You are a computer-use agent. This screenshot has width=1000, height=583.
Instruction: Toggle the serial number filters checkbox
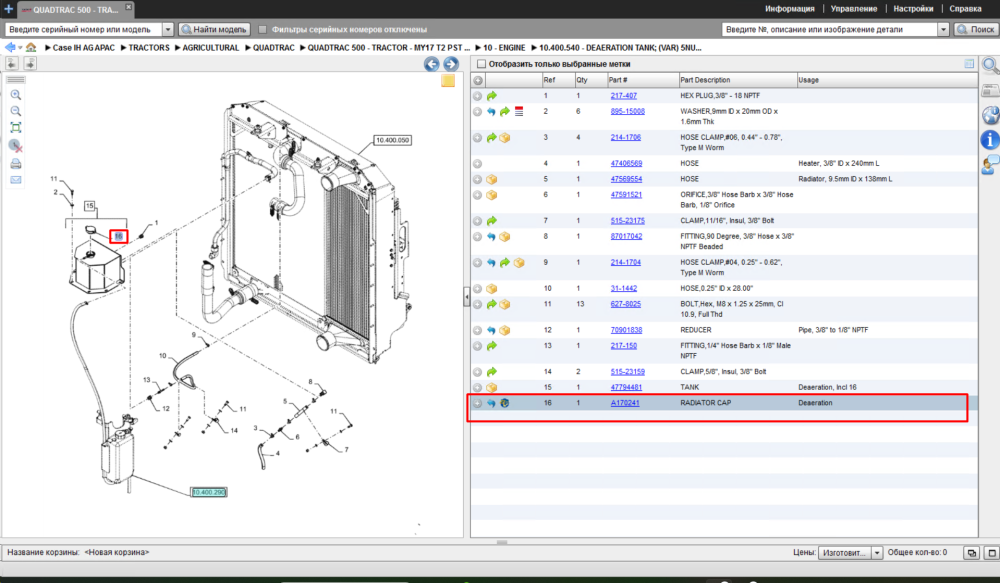pyautogui.click(x=262, y=29)
